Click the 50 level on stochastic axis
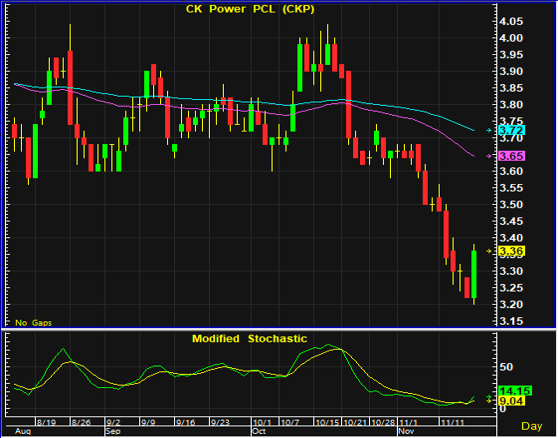The image size is (558, 438). [x=506, y=367]
